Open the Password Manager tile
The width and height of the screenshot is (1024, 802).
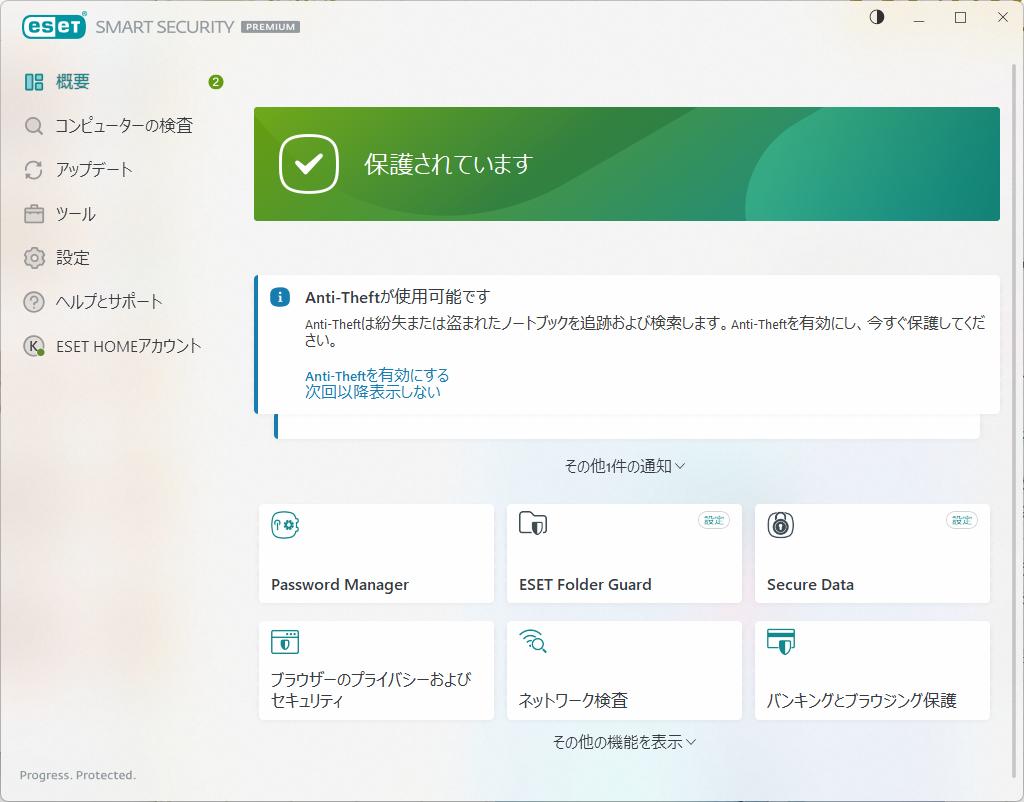376,553
